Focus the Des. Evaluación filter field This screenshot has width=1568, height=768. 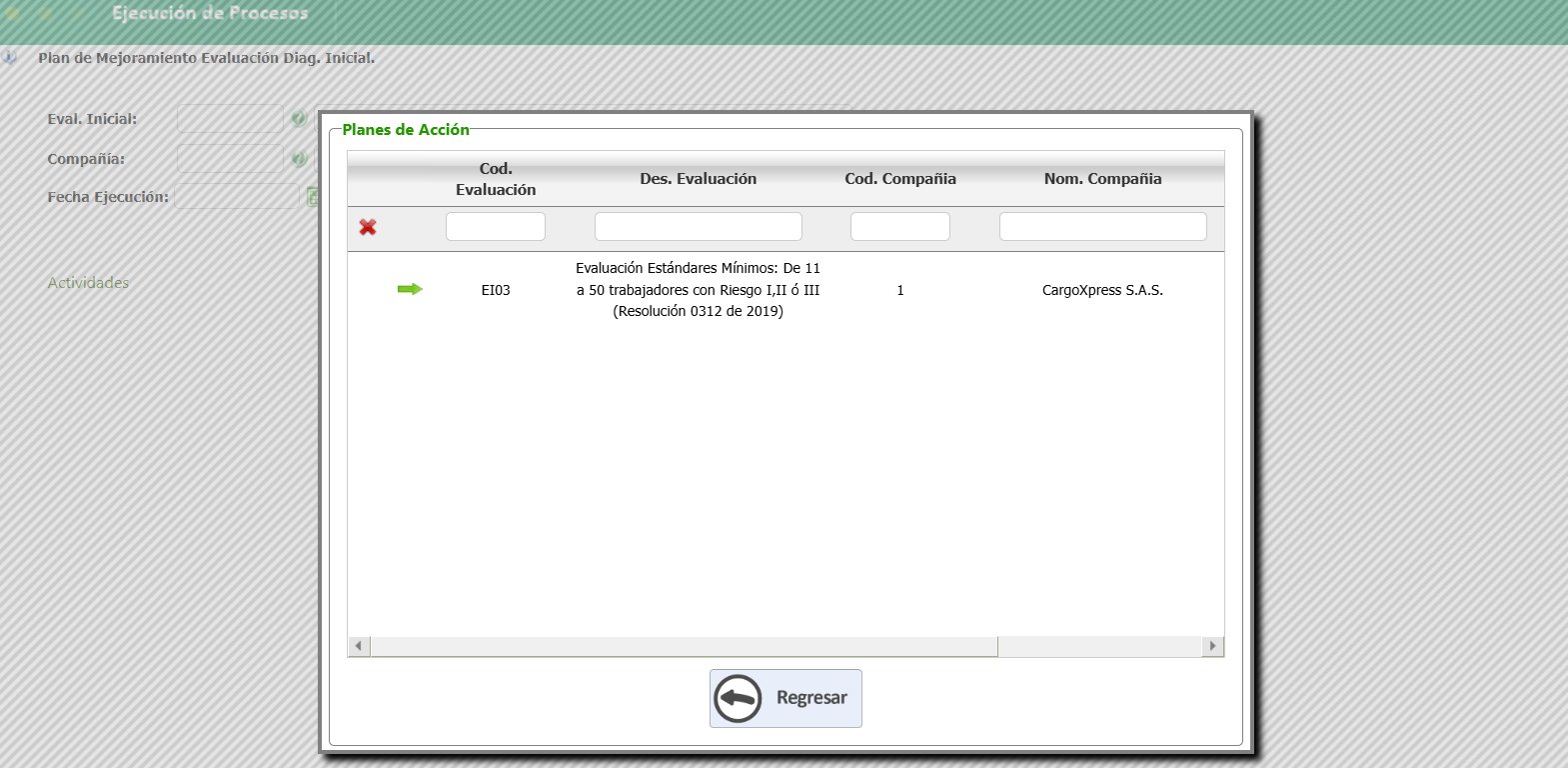(699, 227)
